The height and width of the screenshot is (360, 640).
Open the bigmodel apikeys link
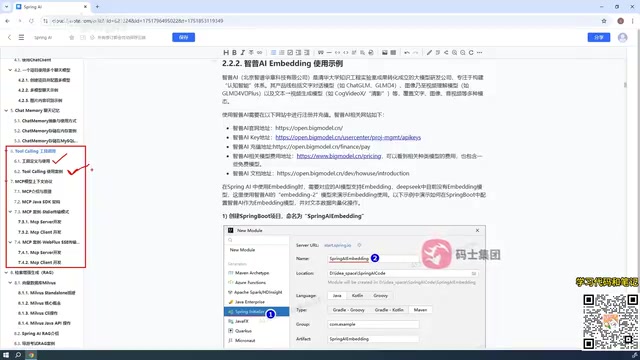[x=348, y=137]
